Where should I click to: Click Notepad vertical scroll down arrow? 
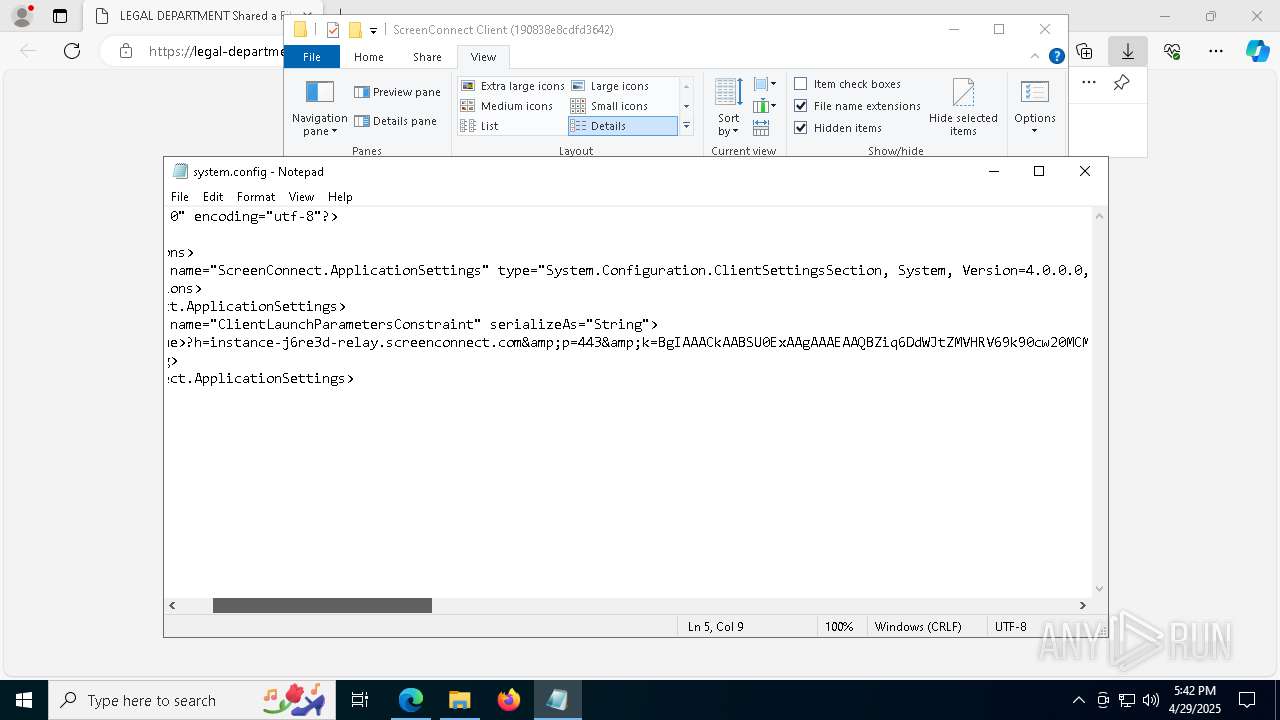[x=1099, y=589]
